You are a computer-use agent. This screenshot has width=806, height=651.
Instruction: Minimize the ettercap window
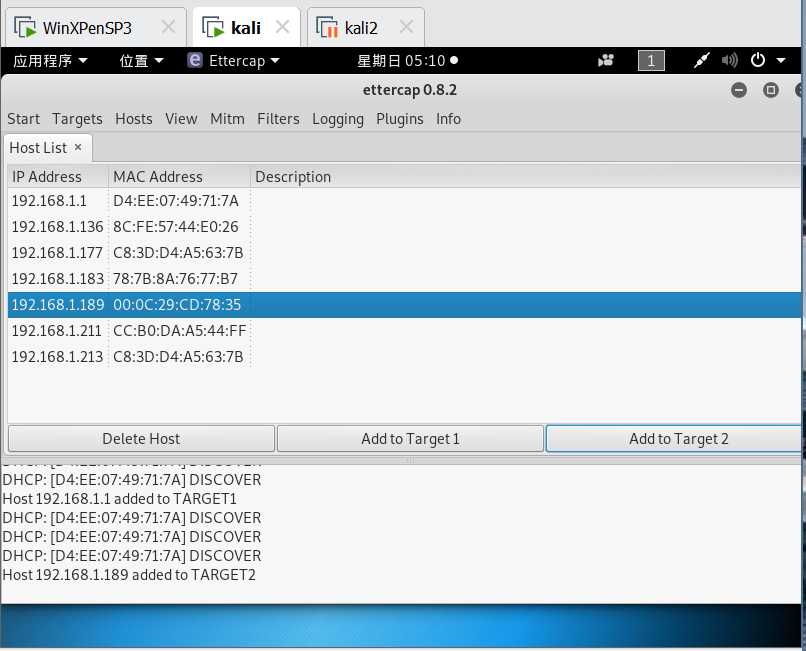(739, 91)
